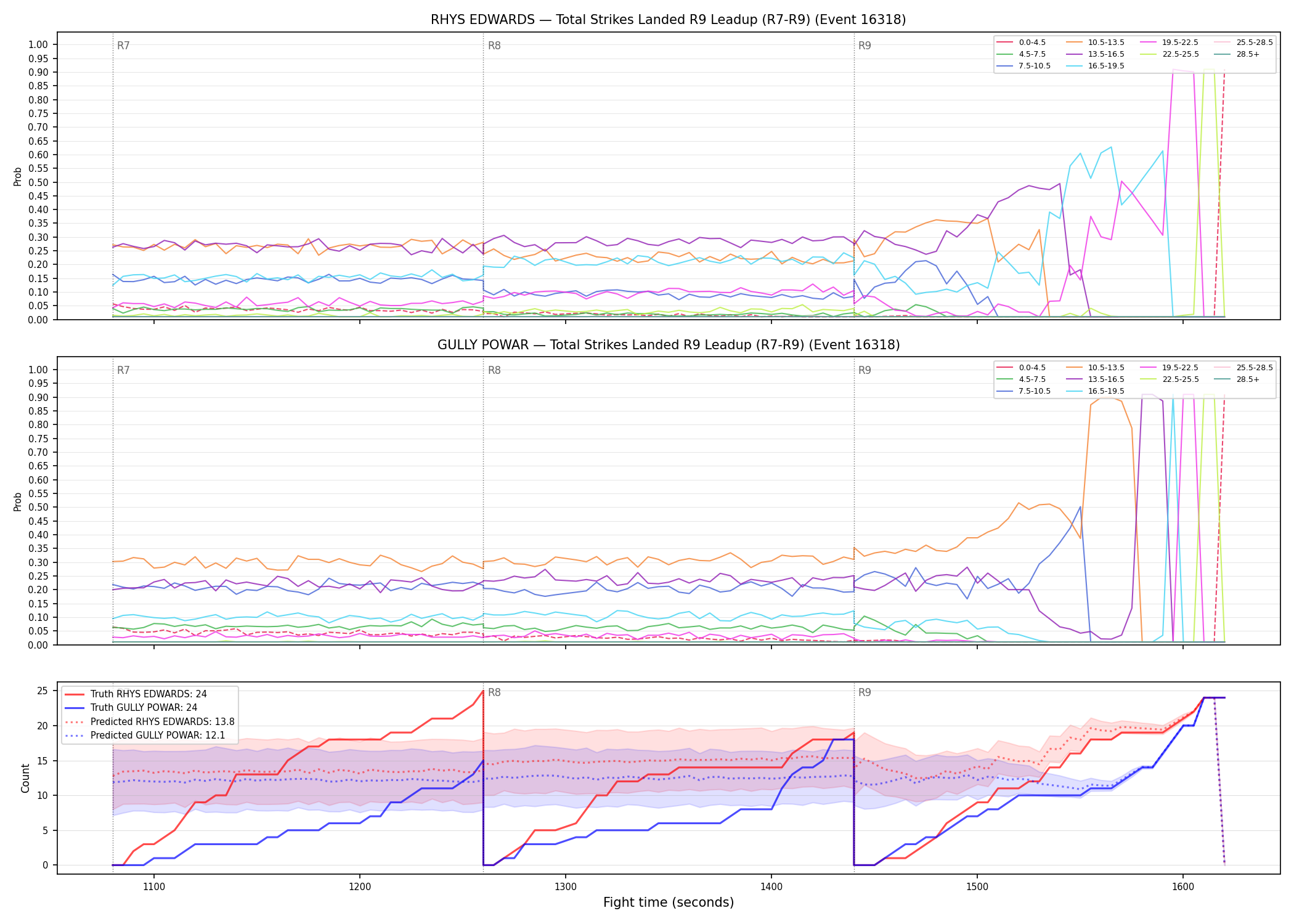The width and height of the screenshot is (1294, 924).
Task: Click the 1.00 y-tick of the RHYS EDWARDS chart
Action: point(38,44)
